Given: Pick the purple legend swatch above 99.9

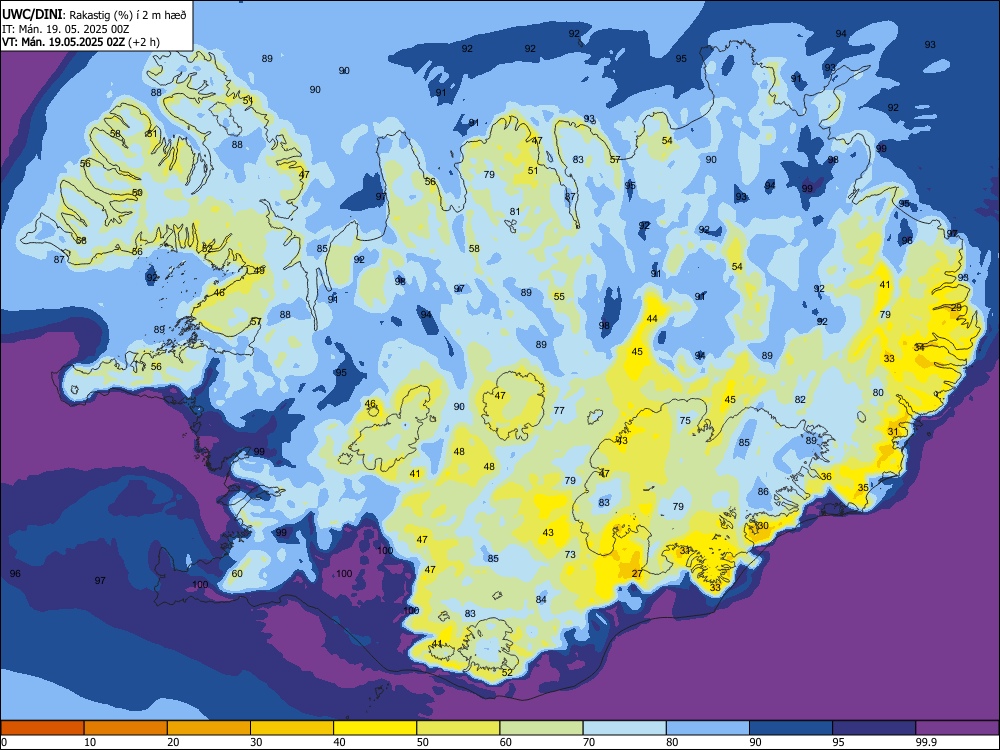Looking at the screenshot, I should pyautogui.click(x=957, y=728).
